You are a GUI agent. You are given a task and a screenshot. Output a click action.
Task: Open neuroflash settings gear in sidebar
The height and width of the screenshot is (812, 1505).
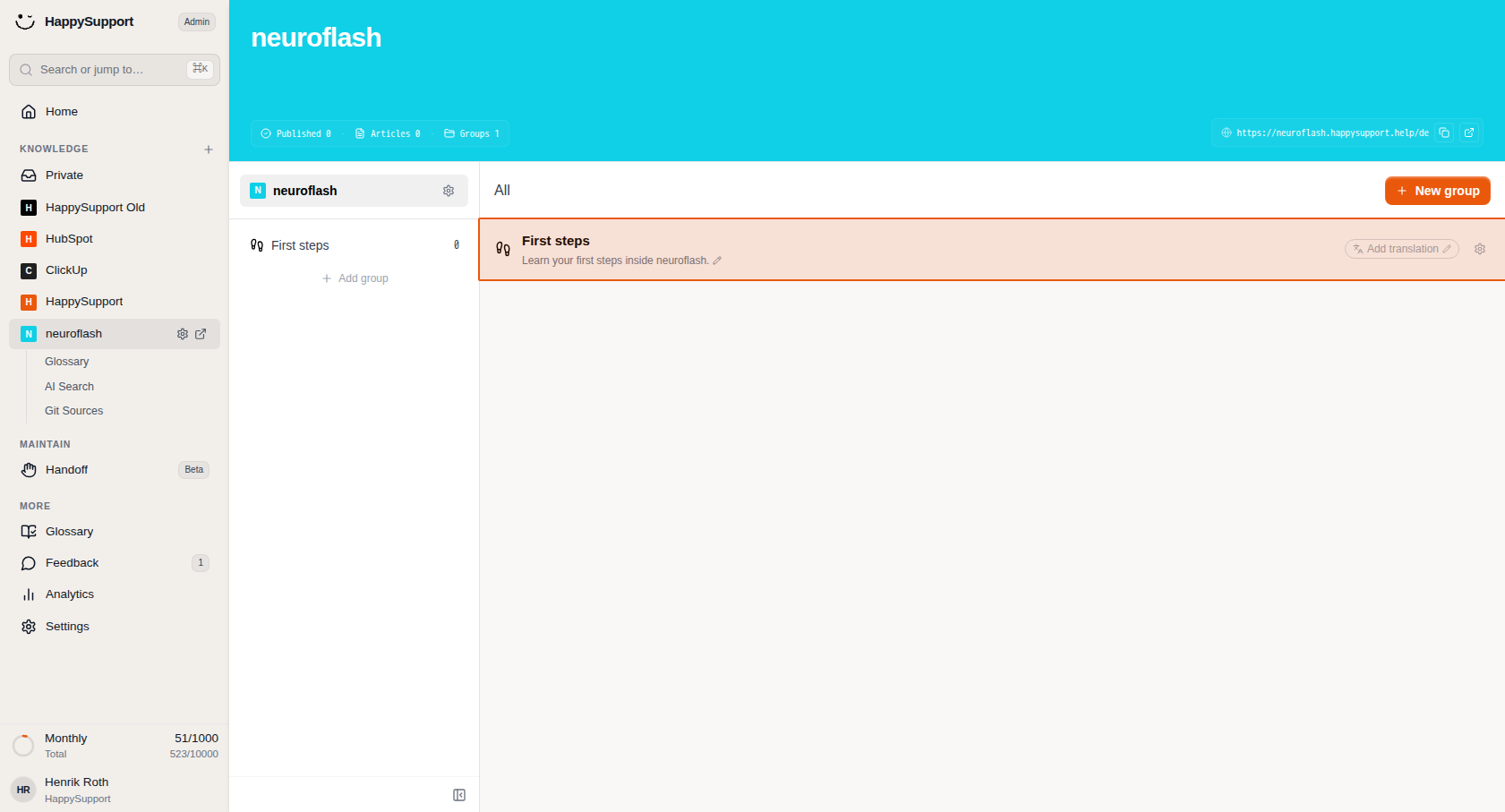point(183,334)
